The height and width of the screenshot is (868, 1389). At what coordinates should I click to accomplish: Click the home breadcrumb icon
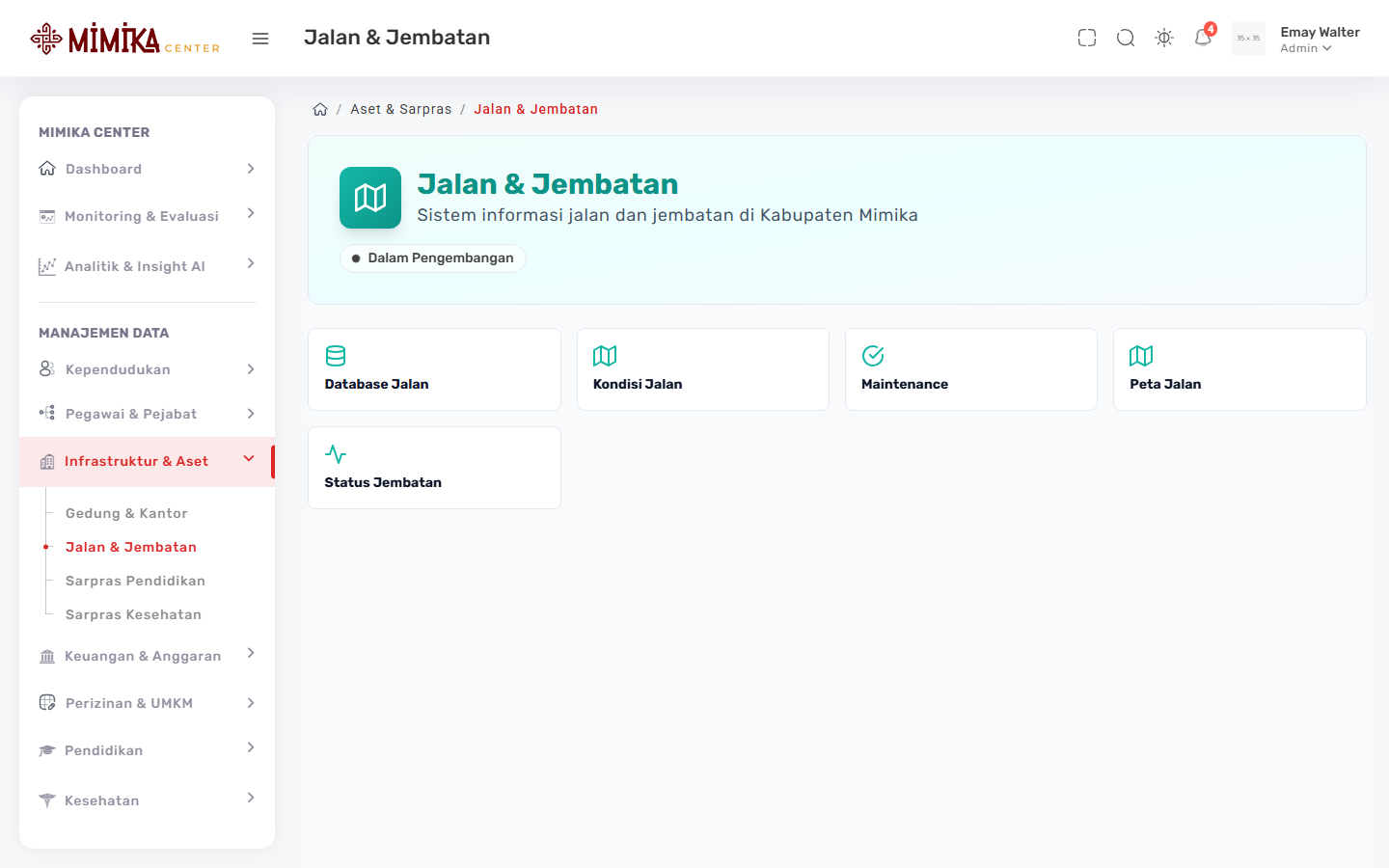click(x=320, y=109)
